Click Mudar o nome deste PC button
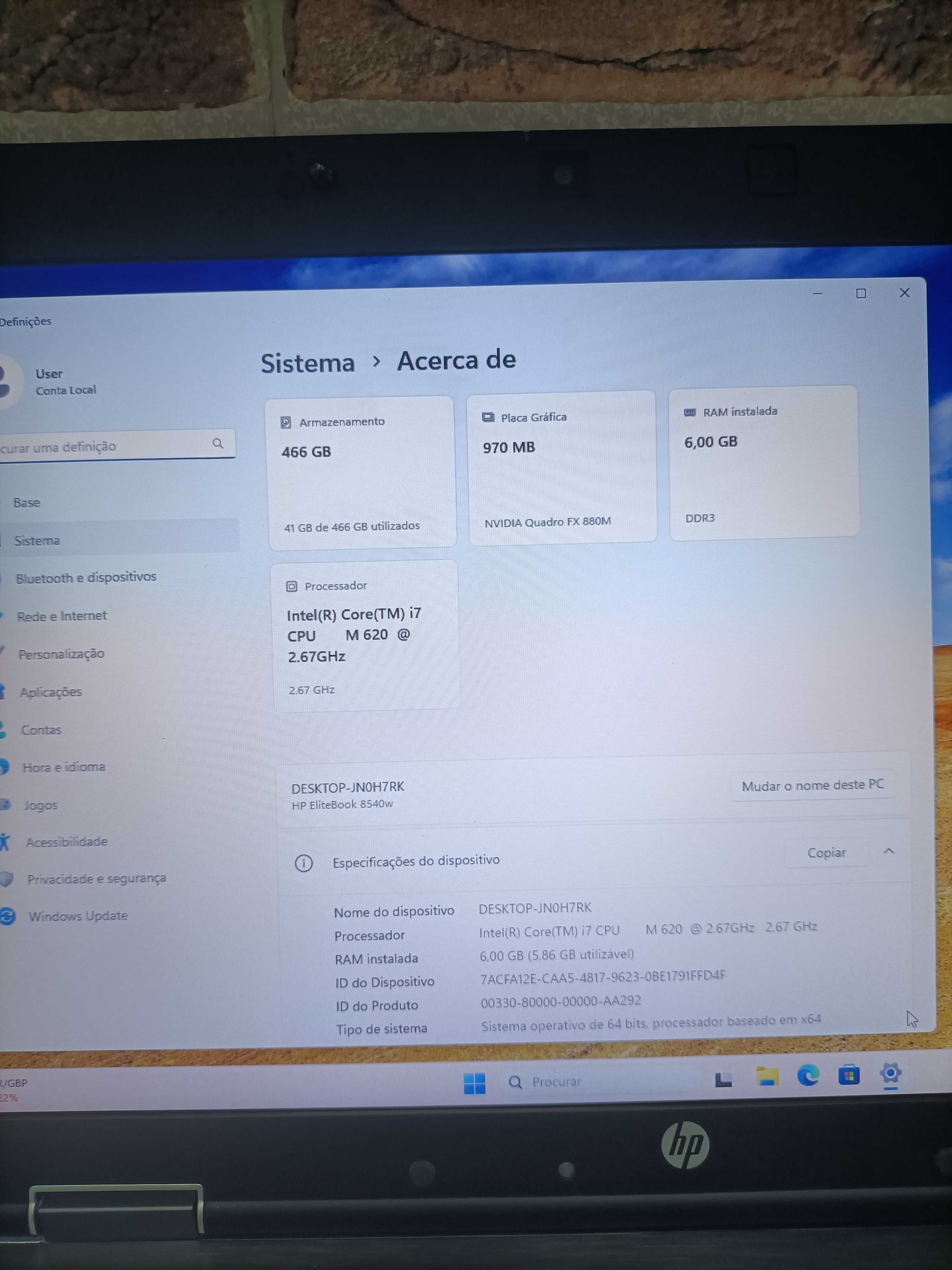This screenshot has width=952, height=1270. [812, 785]
